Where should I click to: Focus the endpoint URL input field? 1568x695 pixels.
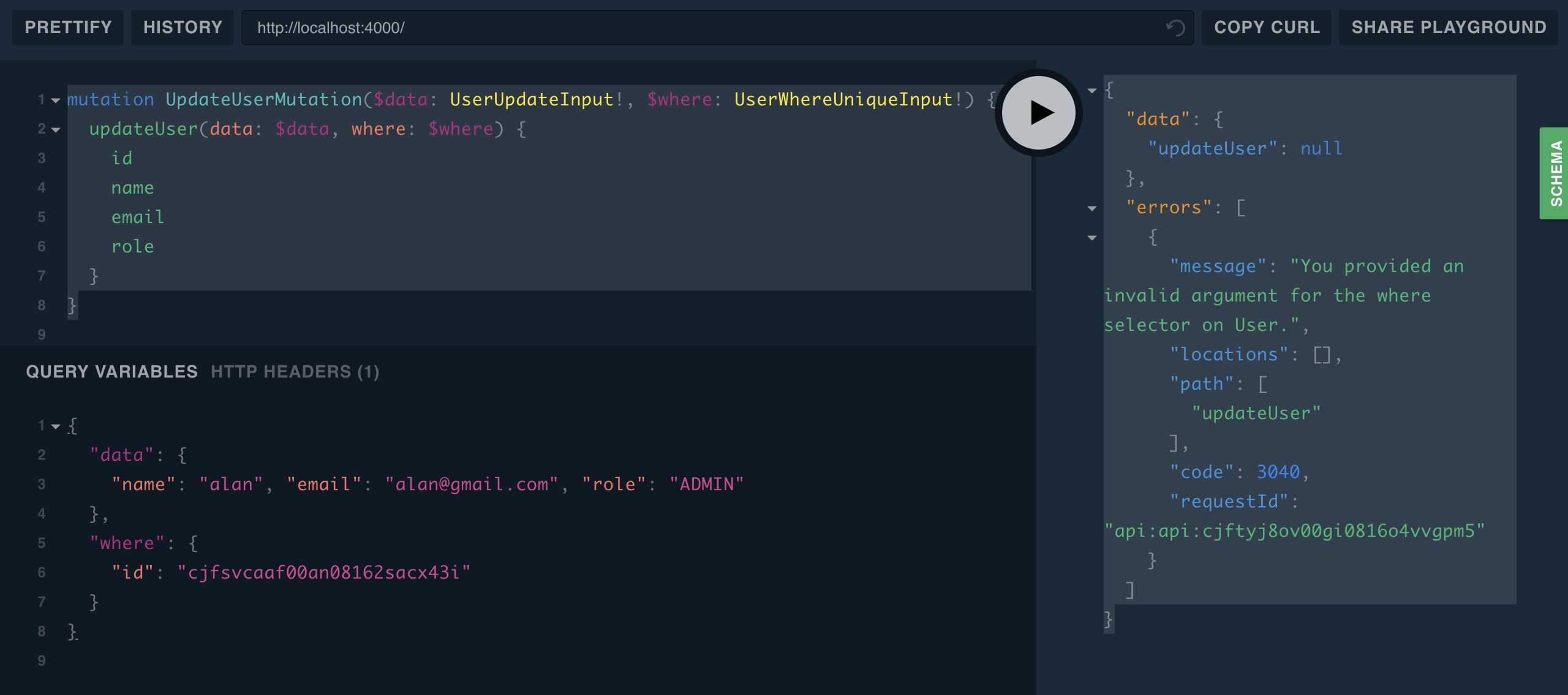pos(704,28)
